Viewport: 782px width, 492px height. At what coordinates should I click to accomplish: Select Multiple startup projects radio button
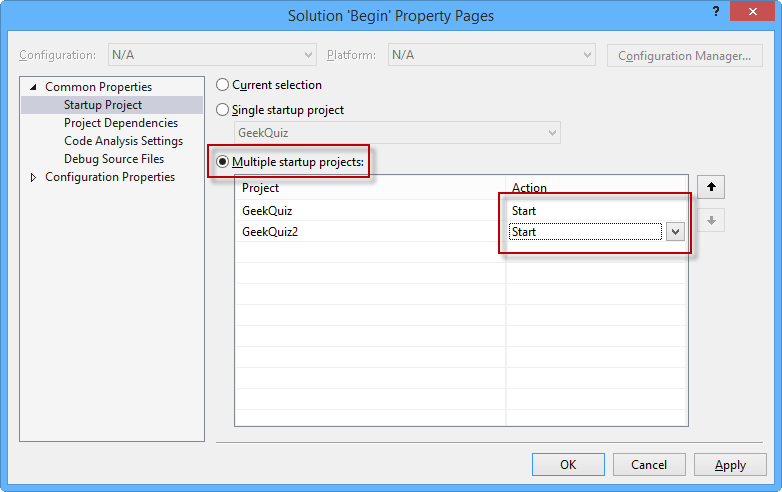click(x=223, y=161)
